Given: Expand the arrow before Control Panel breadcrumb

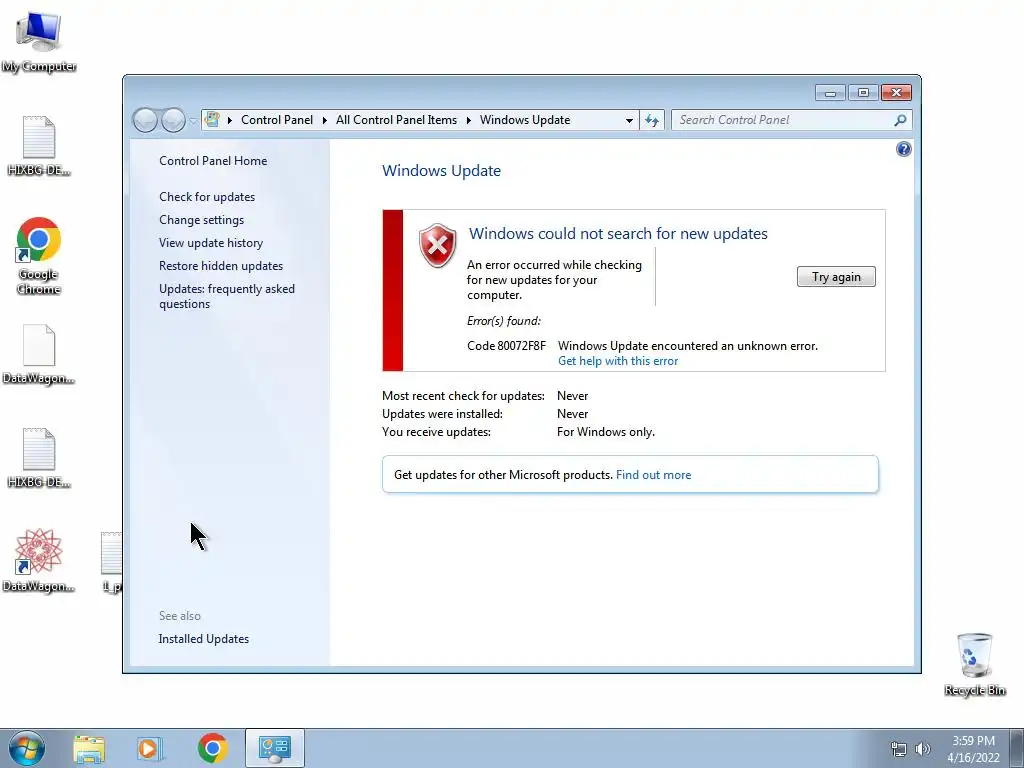Looking at the screenshot, I should (x=230, y=120).
